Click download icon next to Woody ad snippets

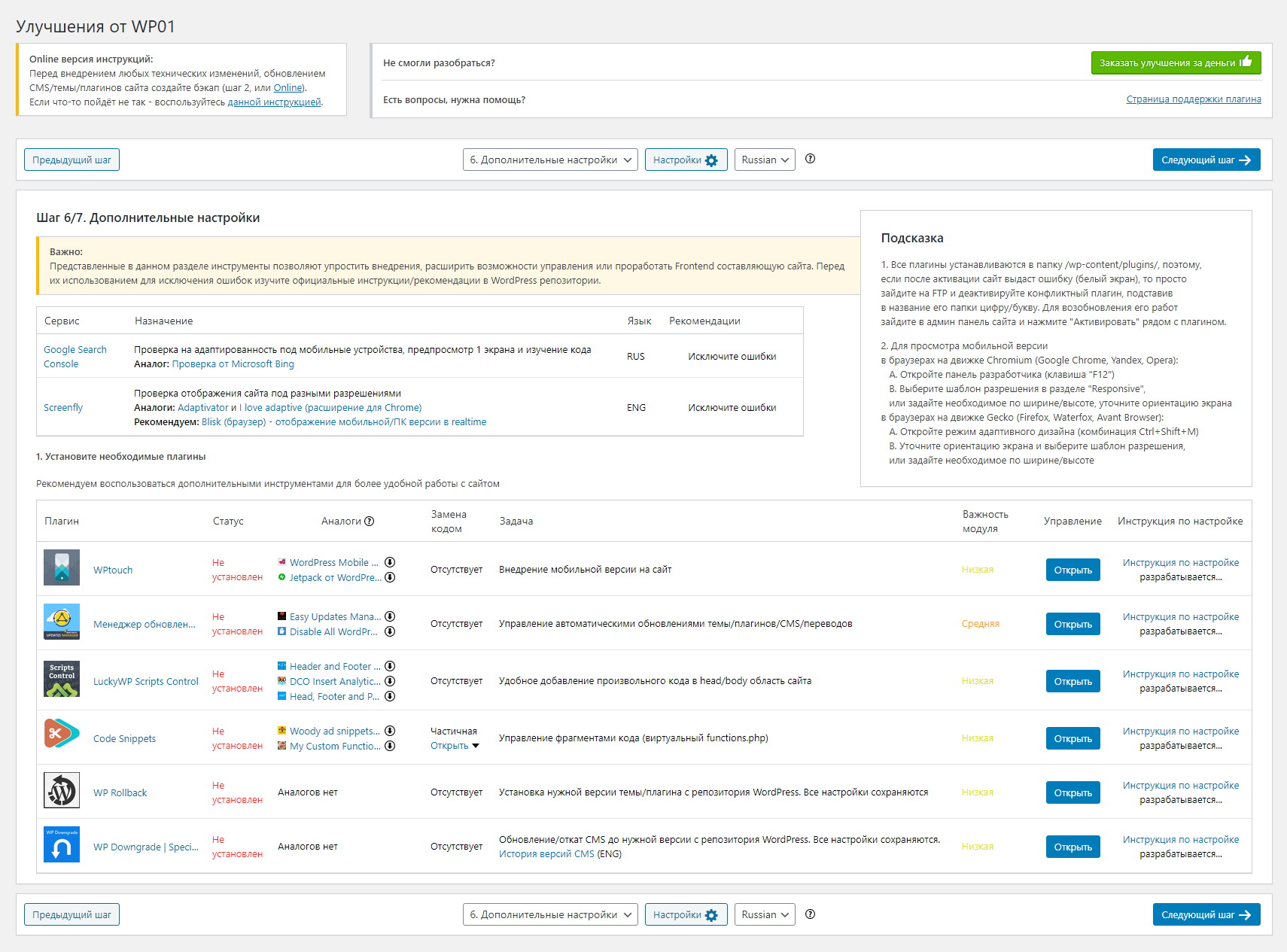point(390,731)
